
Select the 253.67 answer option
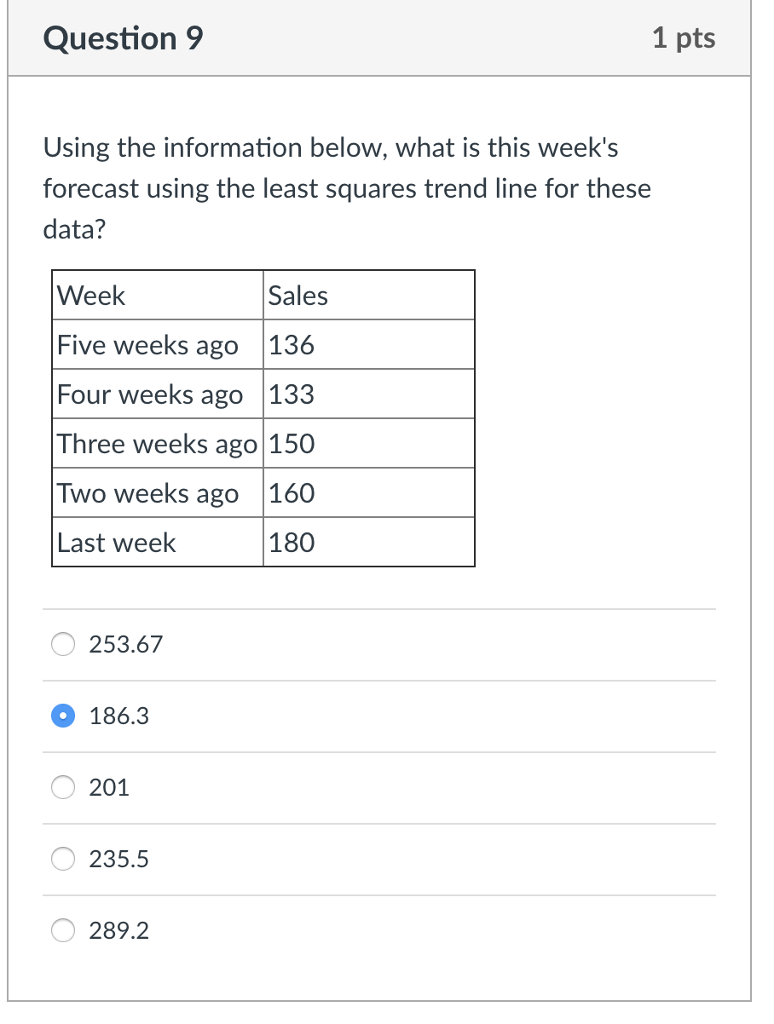(x=62, y=644)
